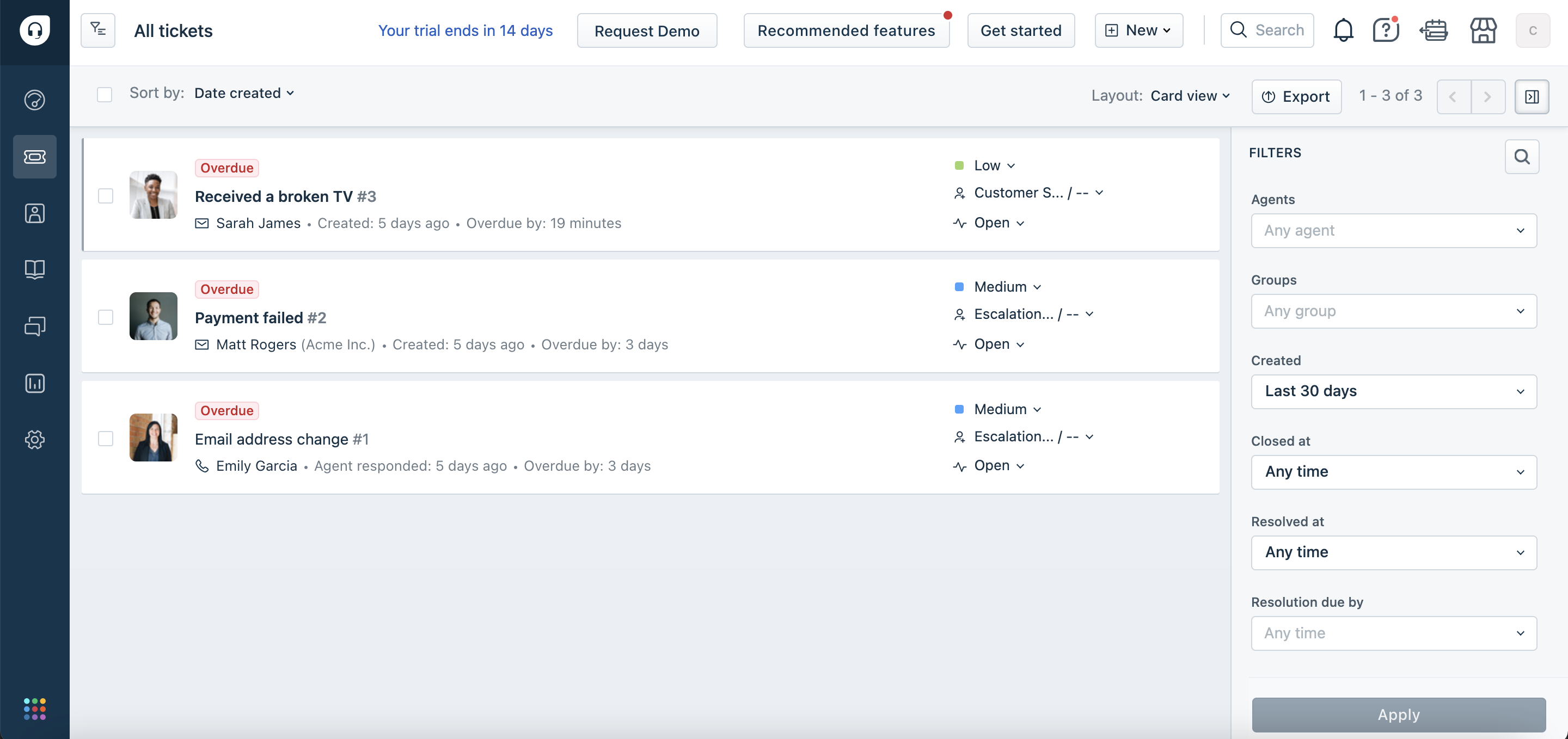Viewport: 1568px width, 739px height.
Task: Open the notifications bell icon
Action: (x=1343, y=29)
